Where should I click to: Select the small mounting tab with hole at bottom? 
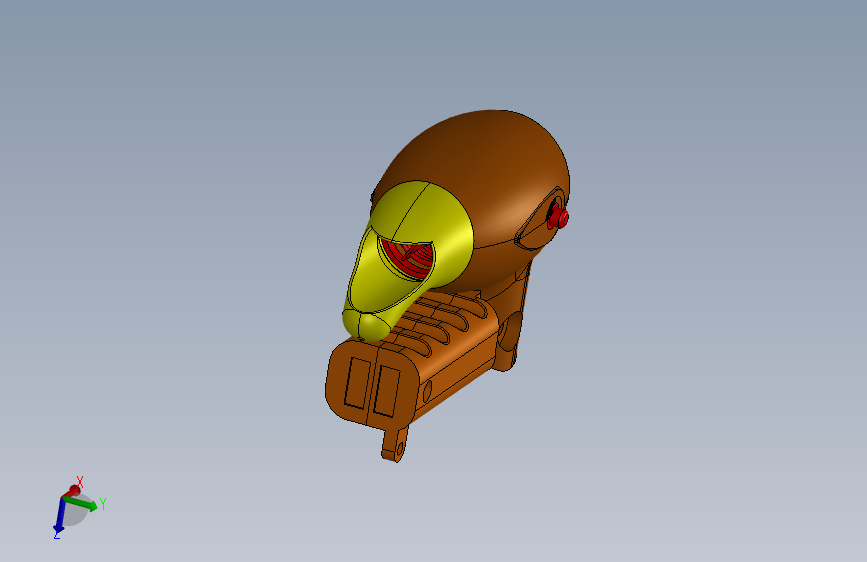(x=396, y=444)
